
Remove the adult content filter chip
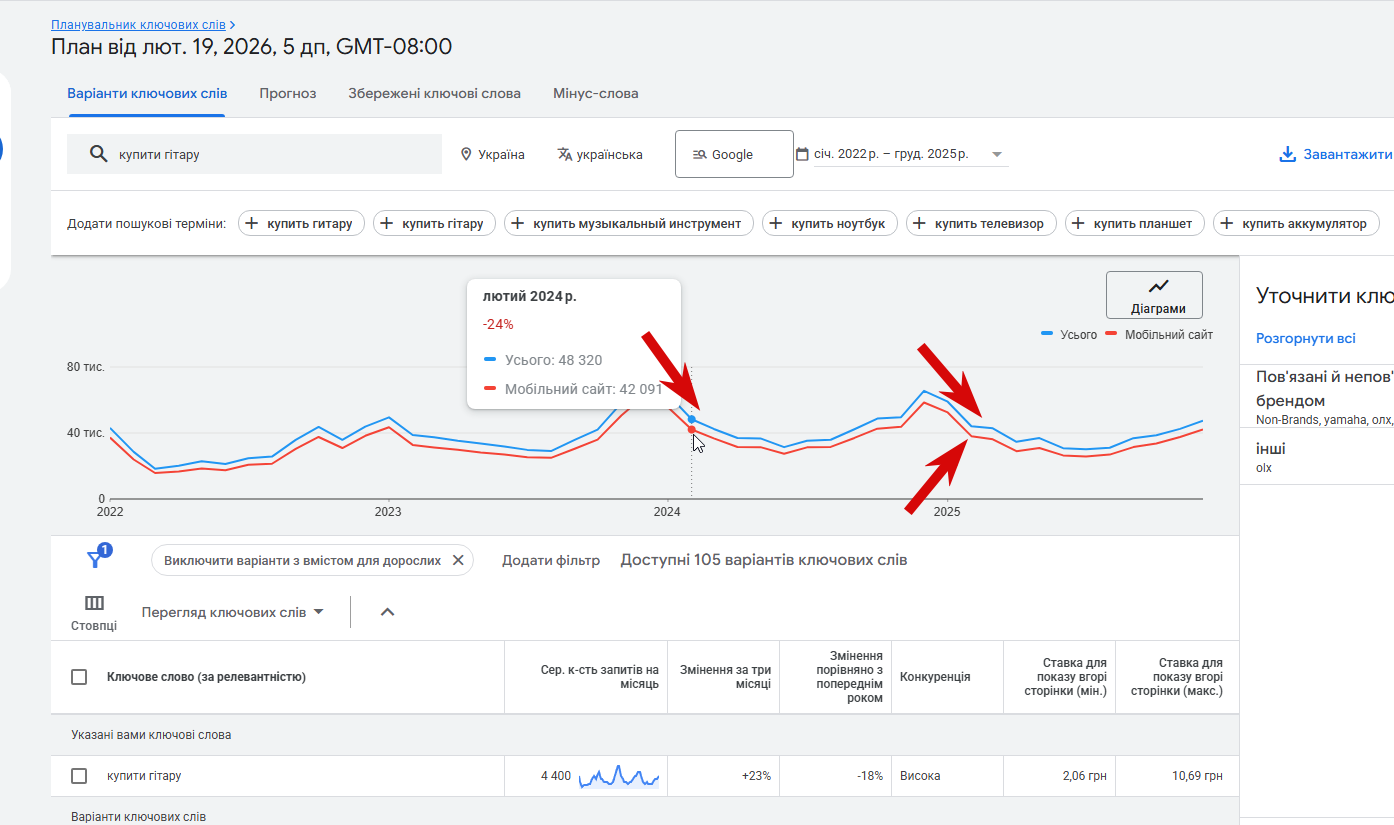tap(458, 560)
